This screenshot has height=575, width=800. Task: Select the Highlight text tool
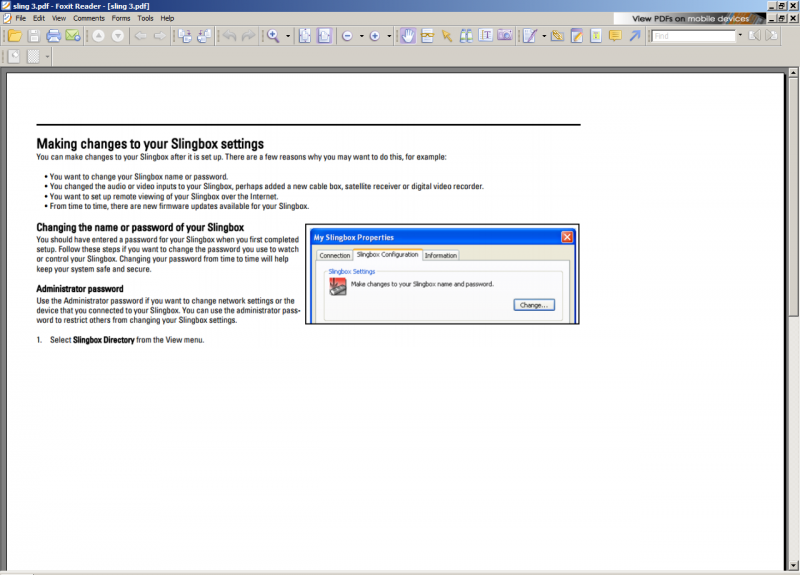pyautogui.click(x=596, y=36)
